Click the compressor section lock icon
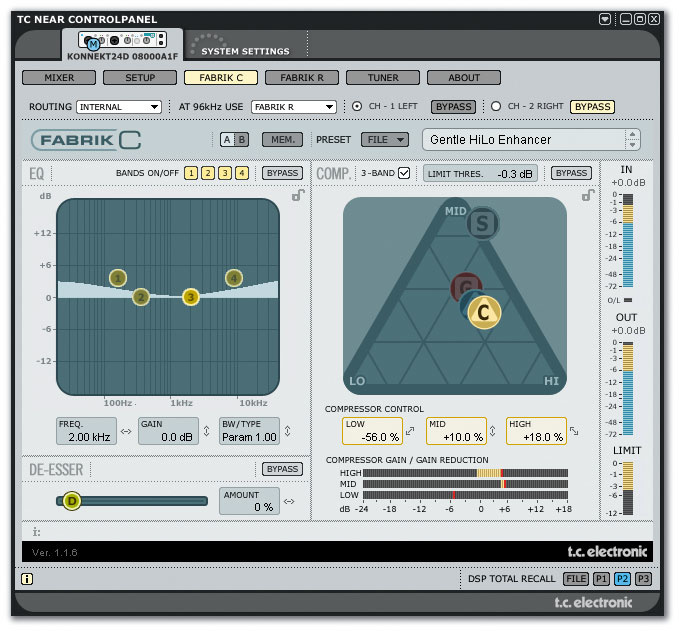 (588, 195)
